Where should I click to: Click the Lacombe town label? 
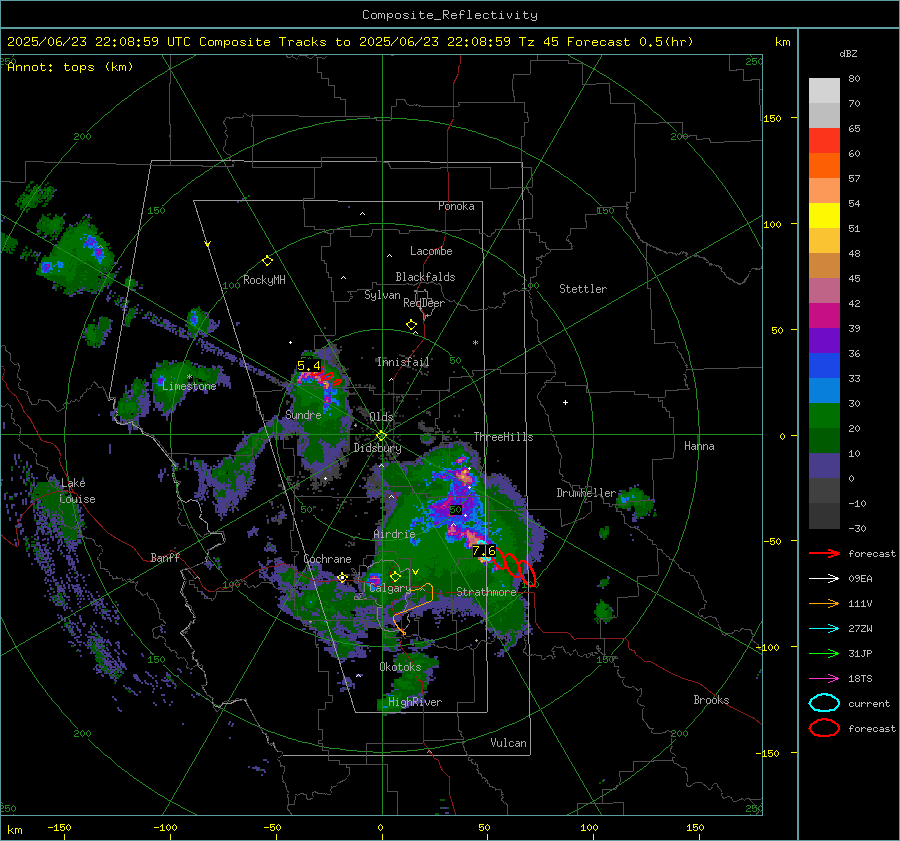tap(431, 251)
